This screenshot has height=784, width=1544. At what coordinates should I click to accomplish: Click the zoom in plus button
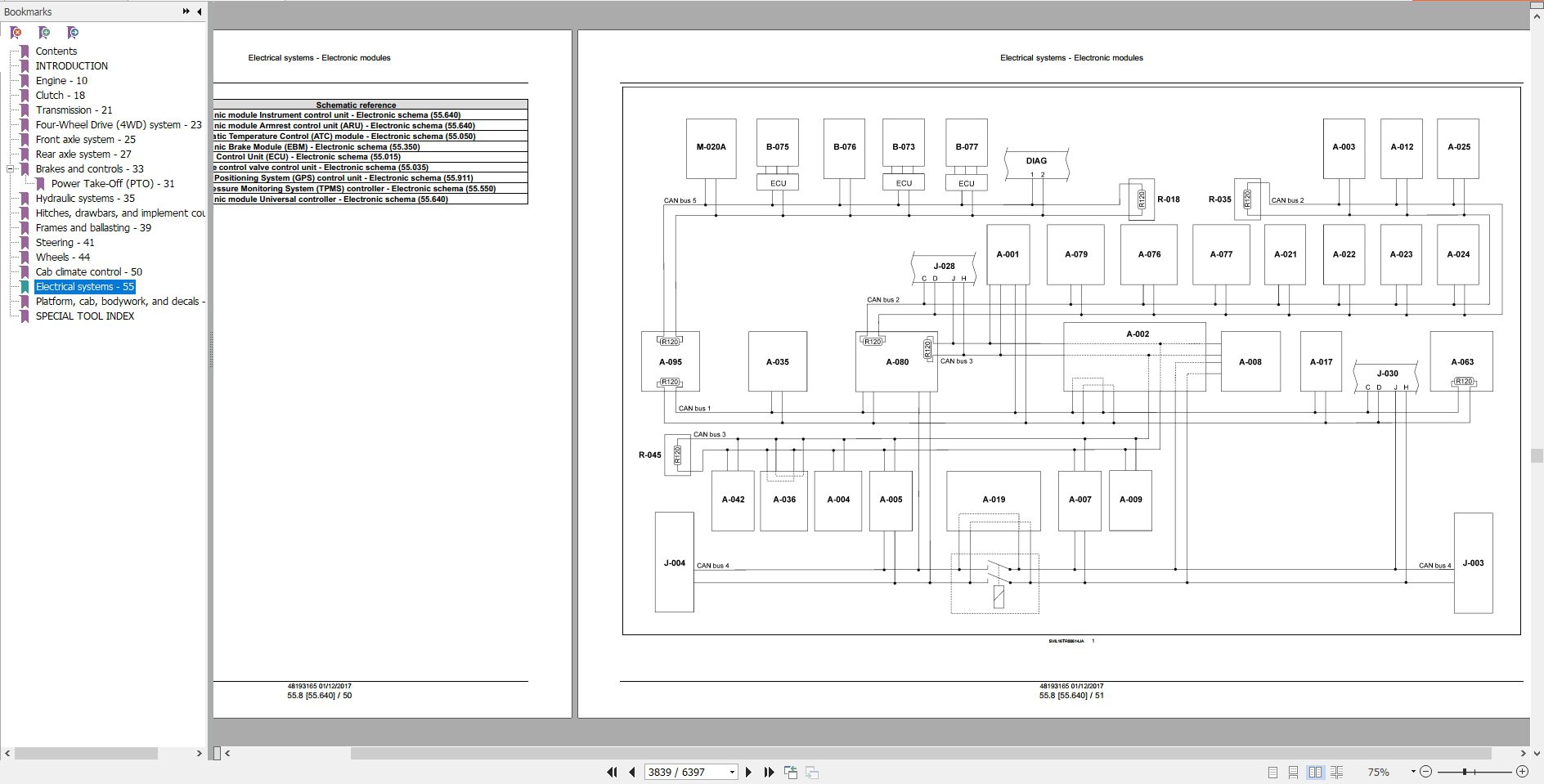[x=1522, y=772]
